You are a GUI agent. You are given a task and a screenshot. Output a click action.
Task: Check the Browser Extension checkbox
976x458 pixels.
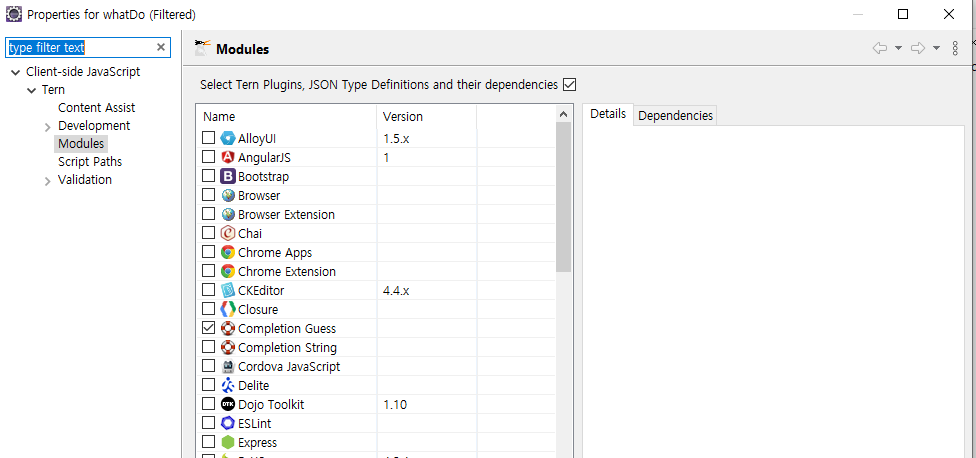pos(209,213)
